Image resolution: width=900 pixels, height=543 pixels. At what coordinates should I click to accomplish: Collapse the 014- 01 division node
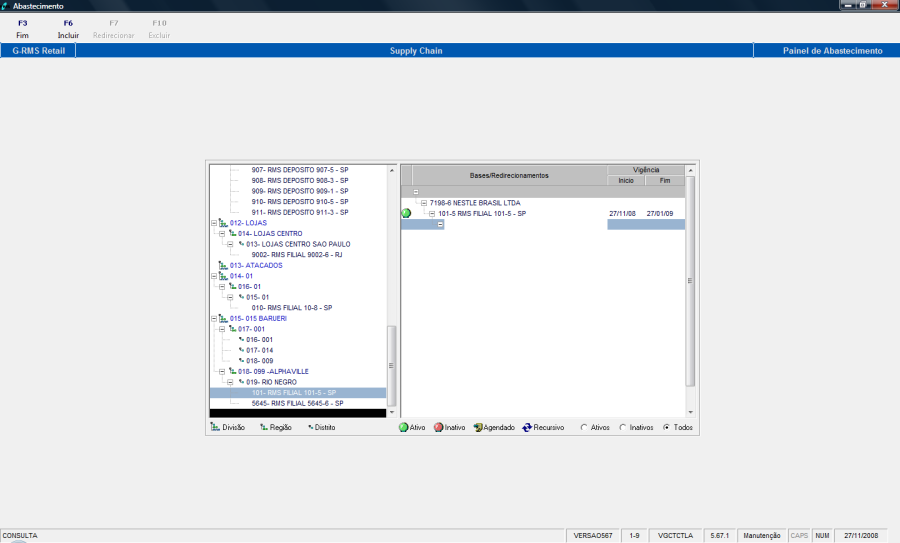tap(214, 276)
